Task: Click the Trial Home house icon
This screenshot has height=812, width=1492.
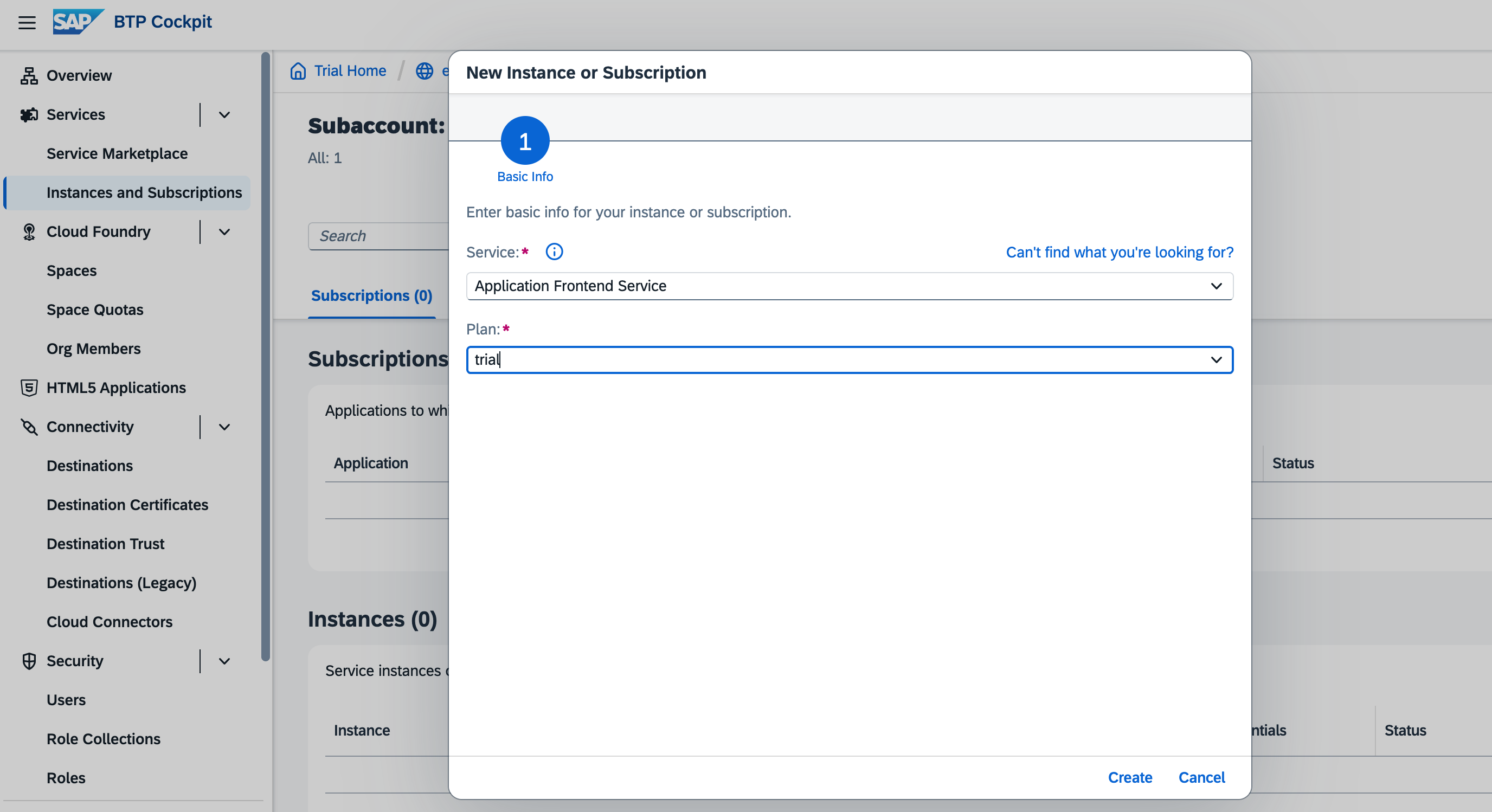Action: [x=298, y=70]
